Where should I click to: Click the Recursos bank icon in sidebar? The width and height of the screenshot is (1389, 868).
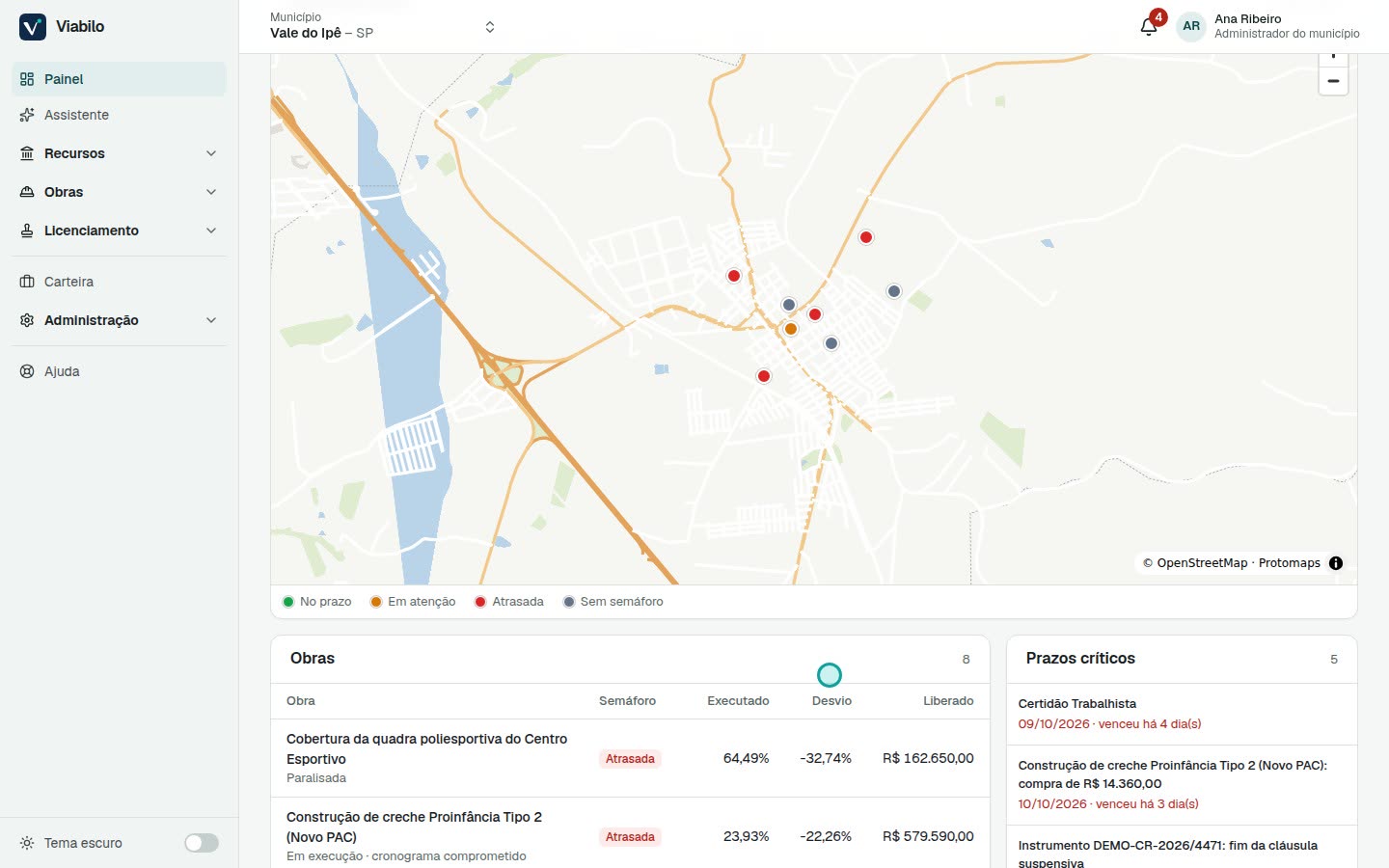(x=27, y=153)
